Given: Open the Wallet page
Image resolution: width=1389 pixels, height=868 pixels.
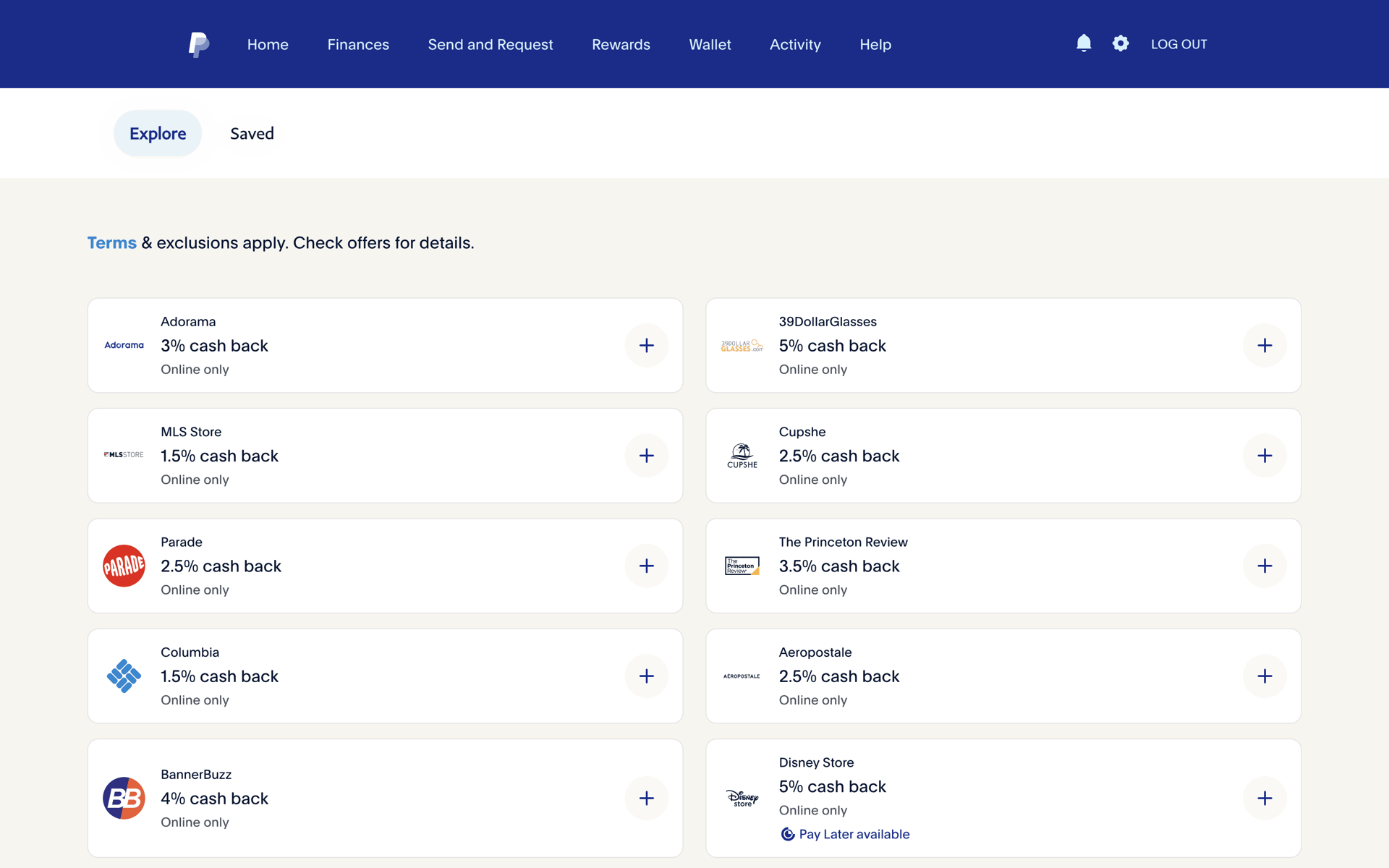Looking at the screenshot, I should (710, 44).
